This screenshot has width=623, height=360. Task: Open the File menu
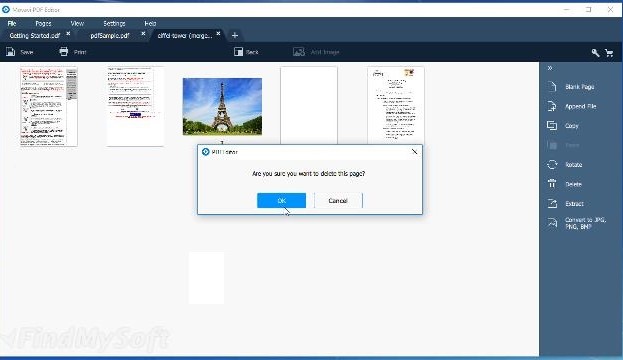pos(12,23)
